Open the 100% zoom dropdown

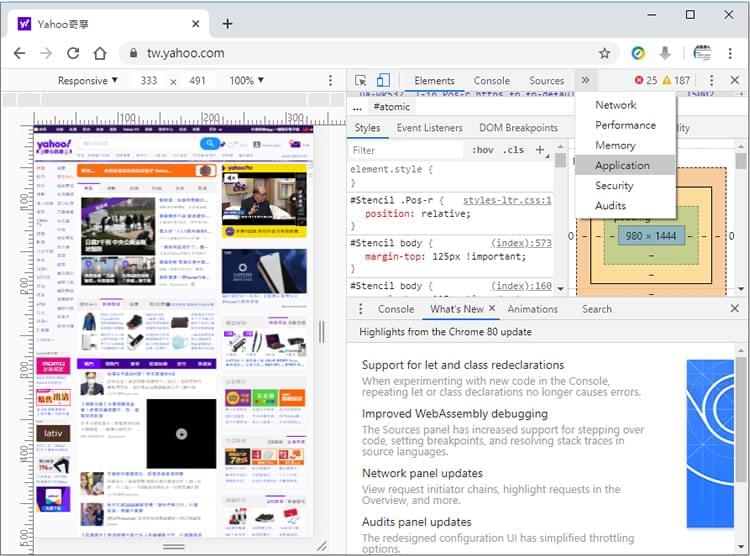(x=246, y=80)
